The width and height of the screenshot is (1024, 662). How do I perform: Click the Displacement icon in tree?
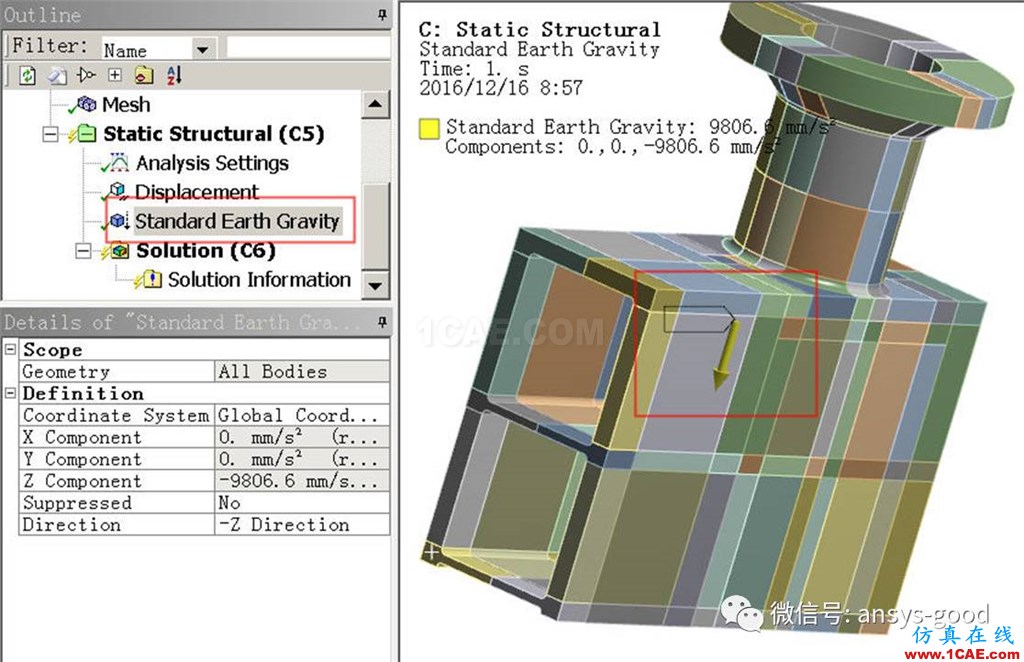118,191
